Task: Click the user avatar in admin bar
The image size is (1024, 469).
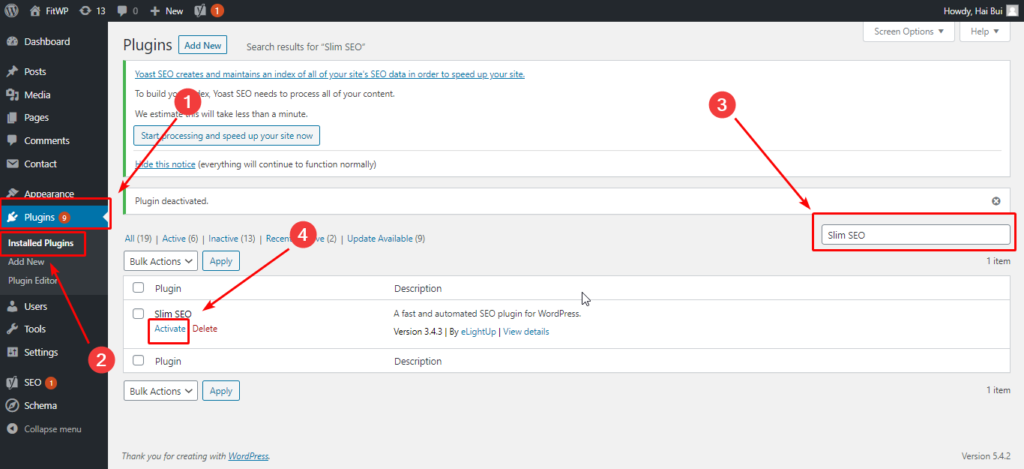Action: [1012, 10]
